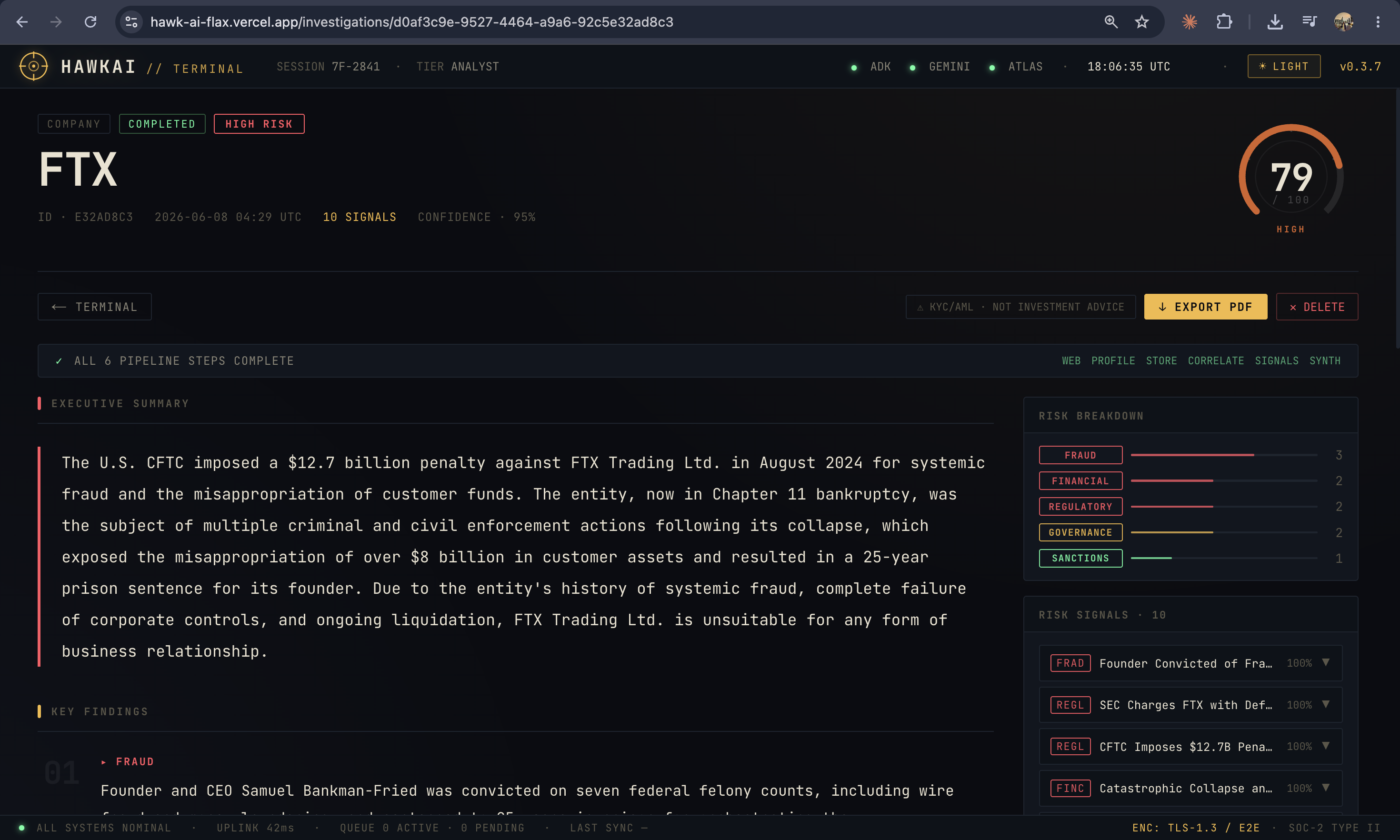Delete this FTX investigation

tap(1317, 307)
